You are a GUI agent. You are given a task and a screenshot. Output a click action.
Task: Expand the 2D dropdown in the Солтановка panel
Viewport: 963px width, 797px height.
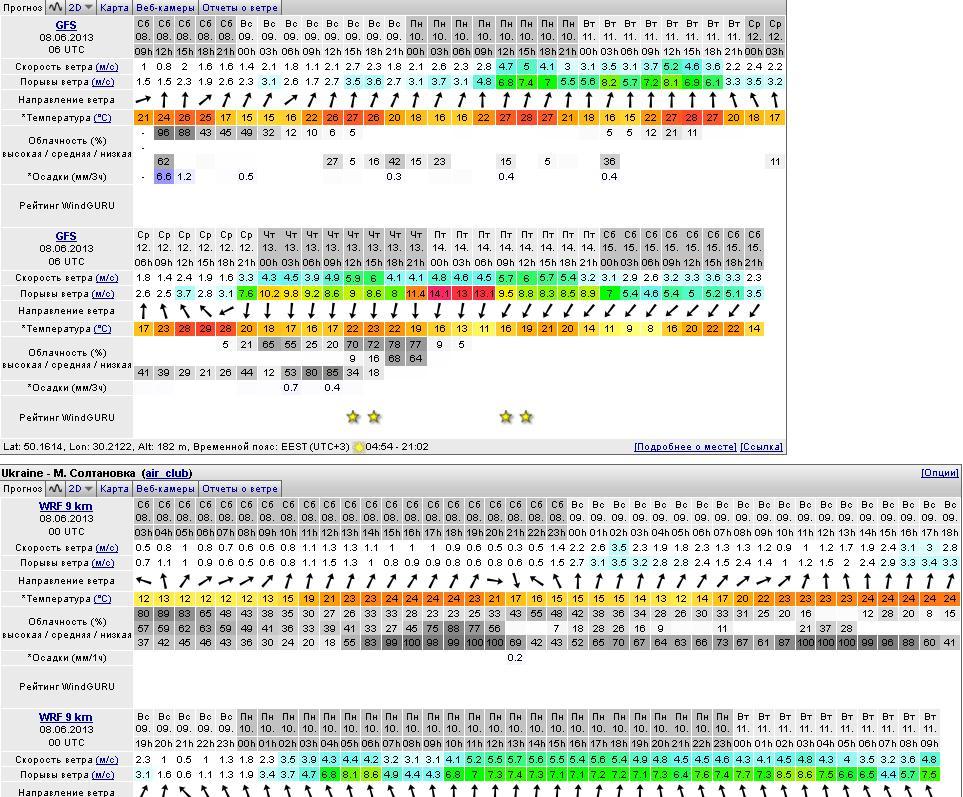[x=81, y=489]
